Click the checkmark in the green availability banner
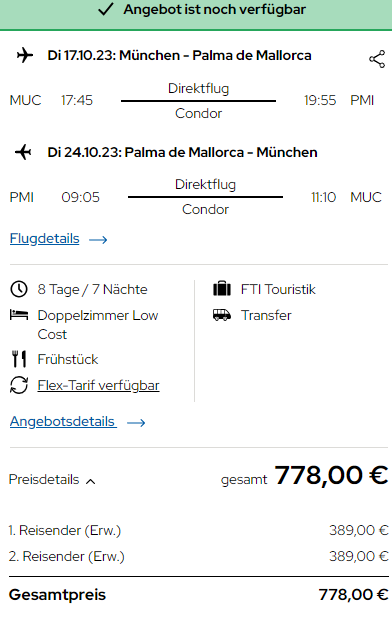This screenshot has width=392, height=622. click(106, 9)
